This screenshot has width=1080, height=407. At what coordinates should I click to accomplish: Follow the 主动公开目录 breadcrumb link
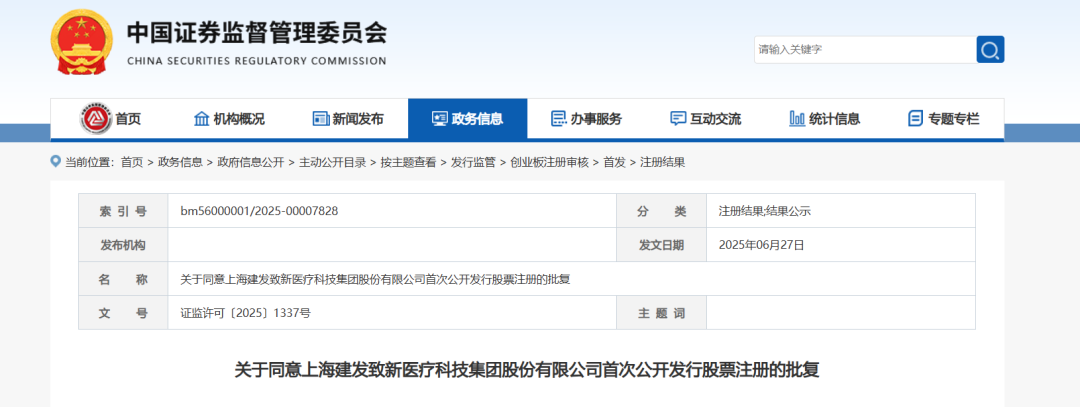[333, 163]
